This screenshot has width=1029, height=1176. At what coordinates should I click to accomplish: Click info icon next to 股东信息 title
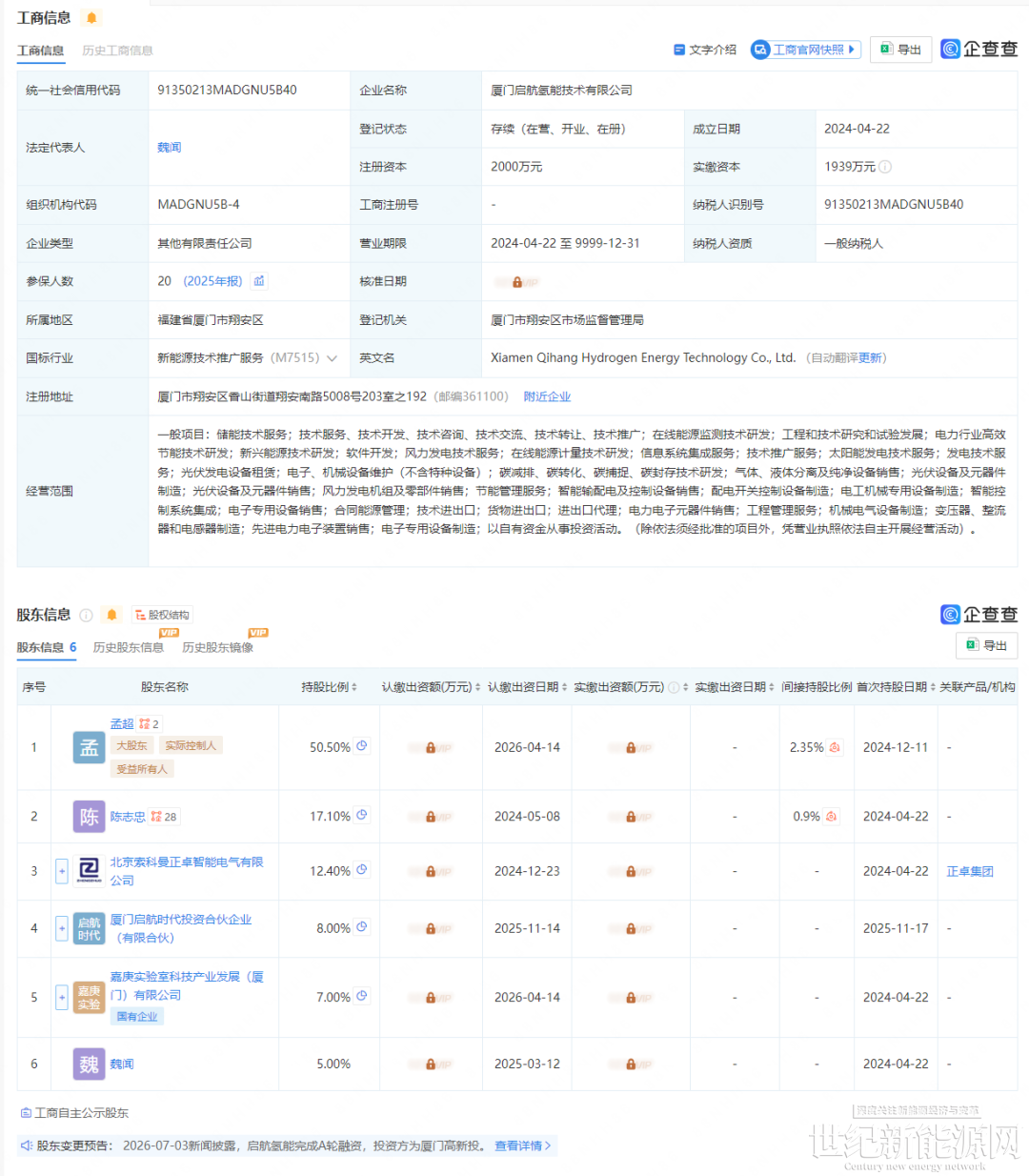pyautogui.click(x=86, y=615)
